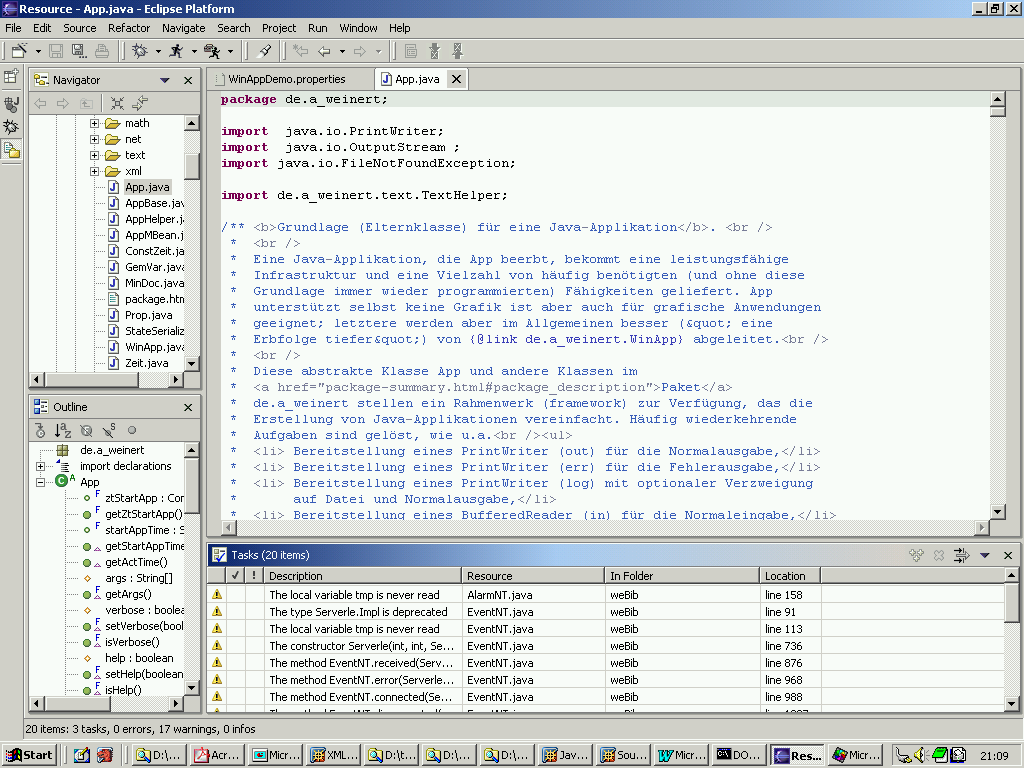Click the Filter icon in Tasks toolbar
1024x768 pixels.
tap(961, 555)
